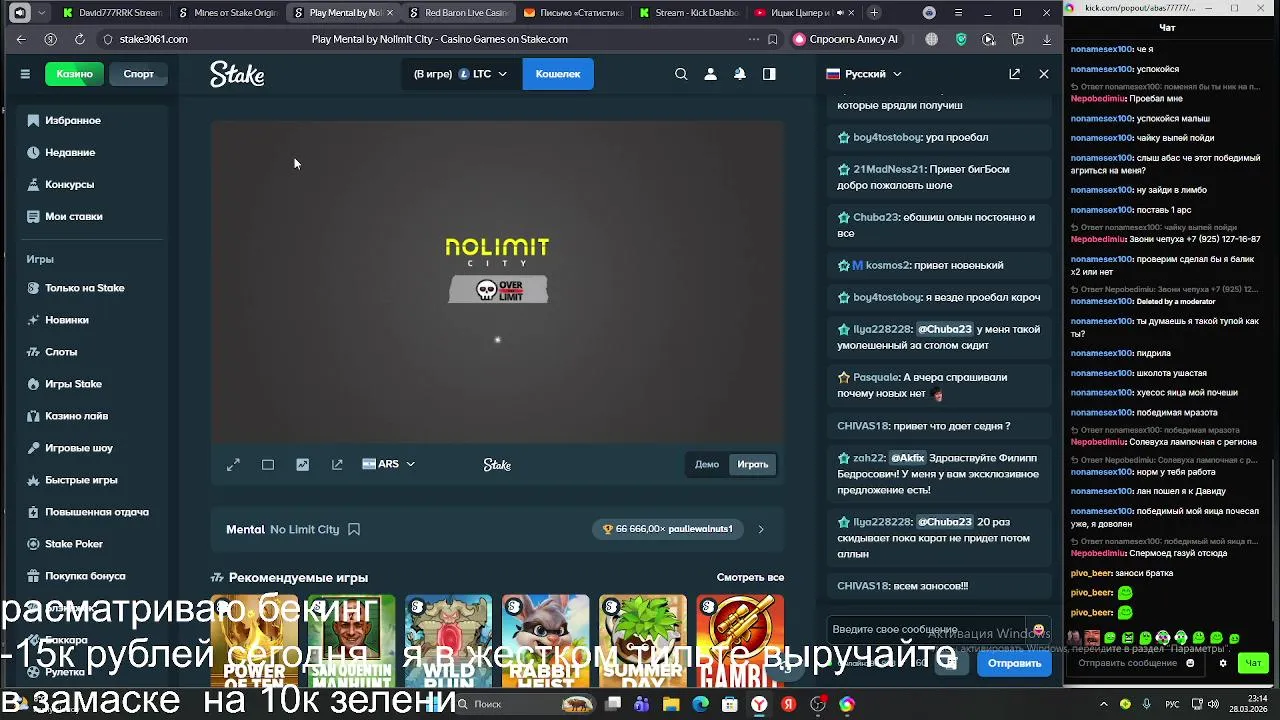Switch to Играть real-money mode
This screenshot has height=720, width=1280.
coord(752,464)
